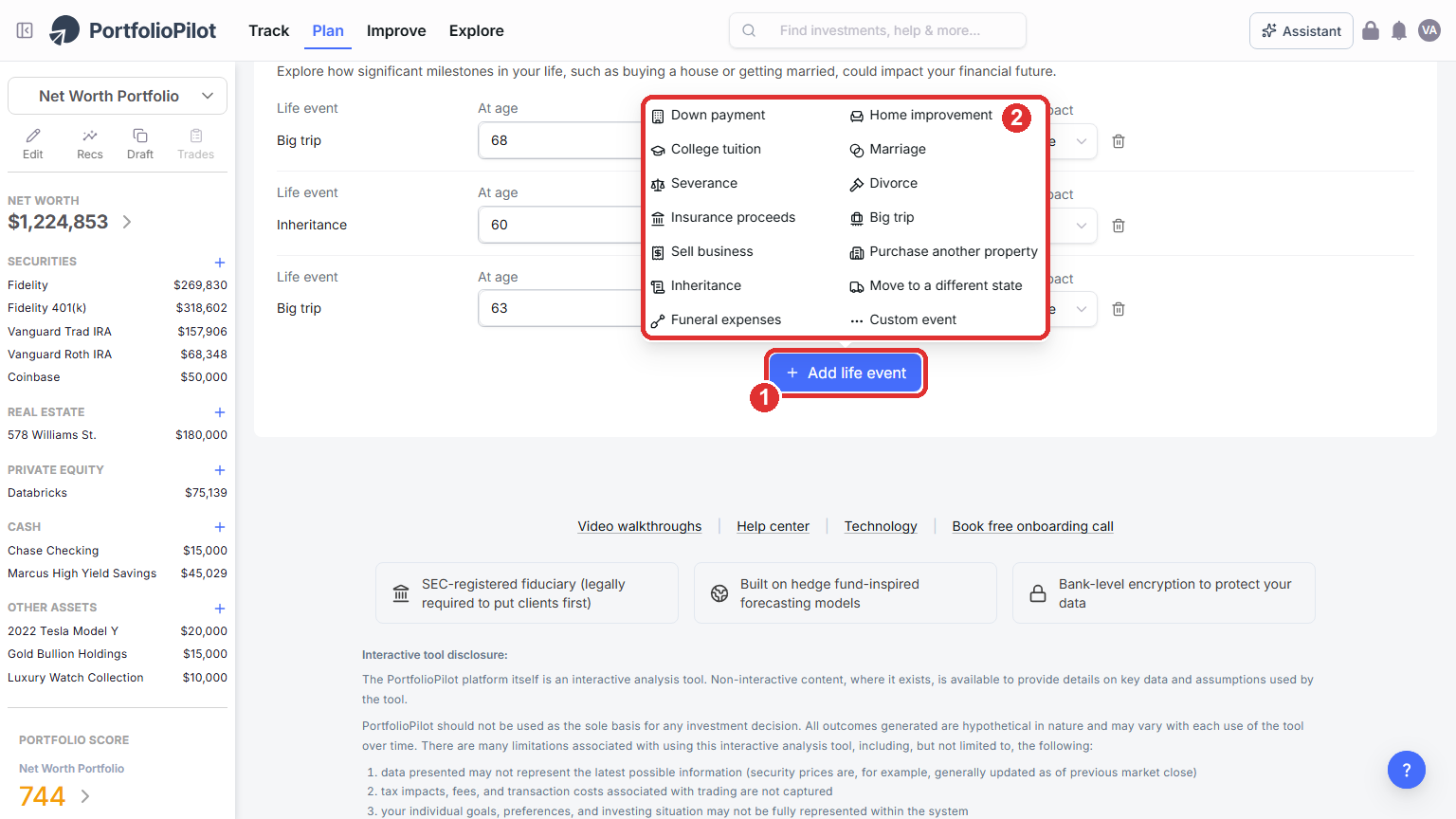Open the help question mark button
This screenshot has height=819, width=1456.
1407,770
